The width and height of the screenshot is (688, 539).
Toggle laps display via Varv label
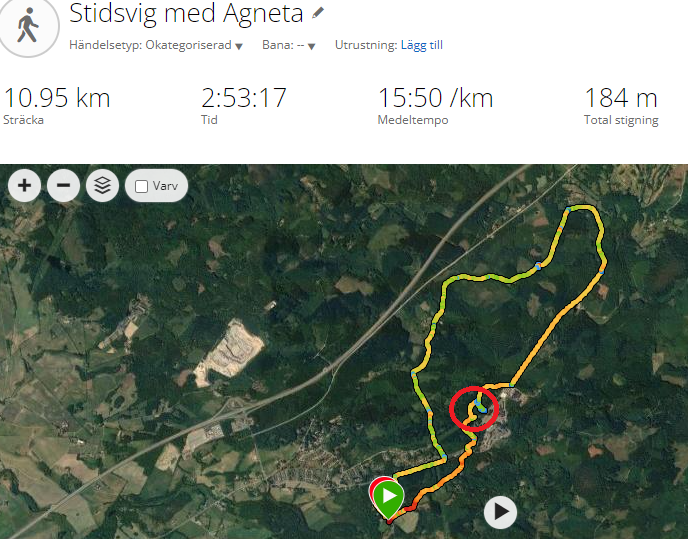[x=165, y=186]
